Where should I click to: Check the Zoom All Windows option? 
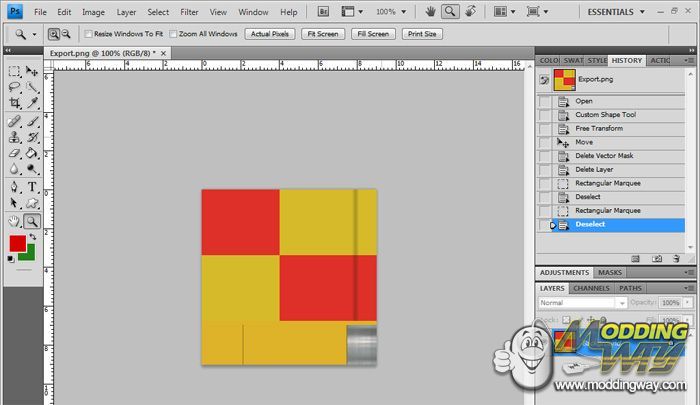tap(173, 34)
